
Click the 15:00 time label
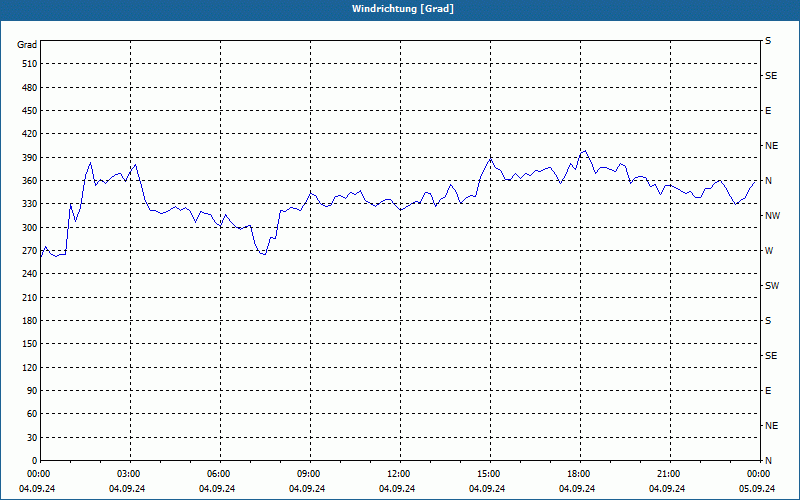pos(488,474)
